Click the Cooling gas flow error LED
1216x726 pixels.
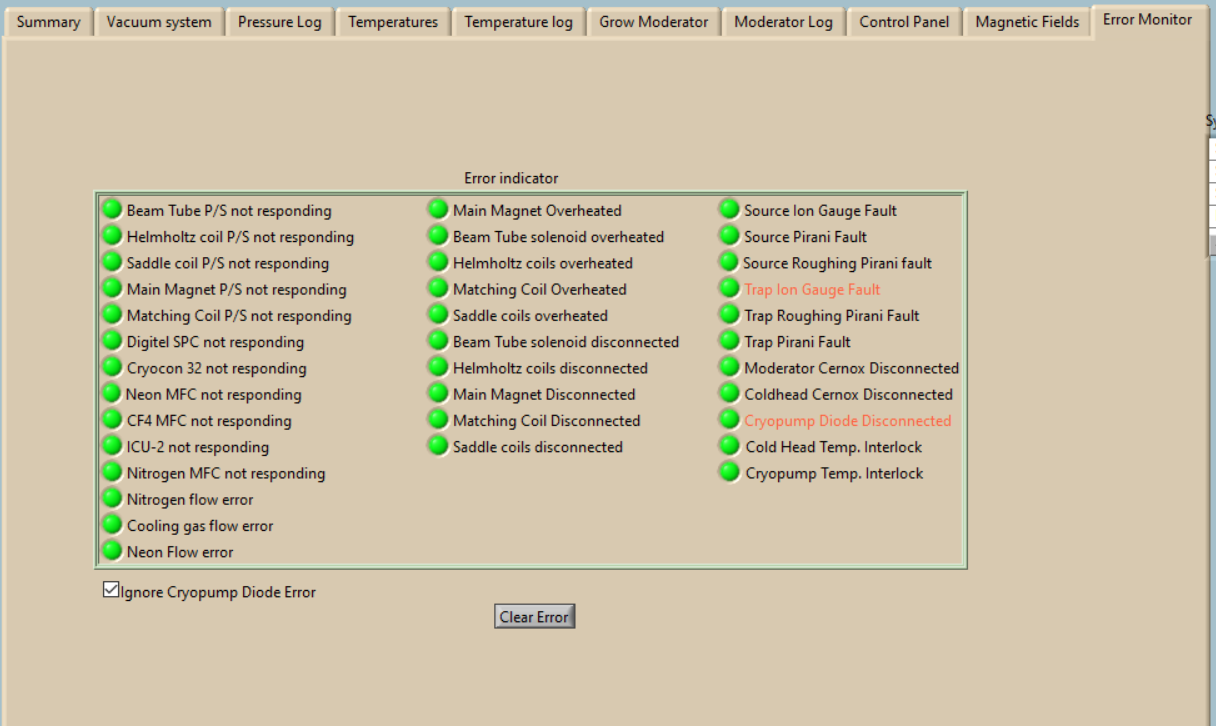pyautogui.click(x=112, y=524)
